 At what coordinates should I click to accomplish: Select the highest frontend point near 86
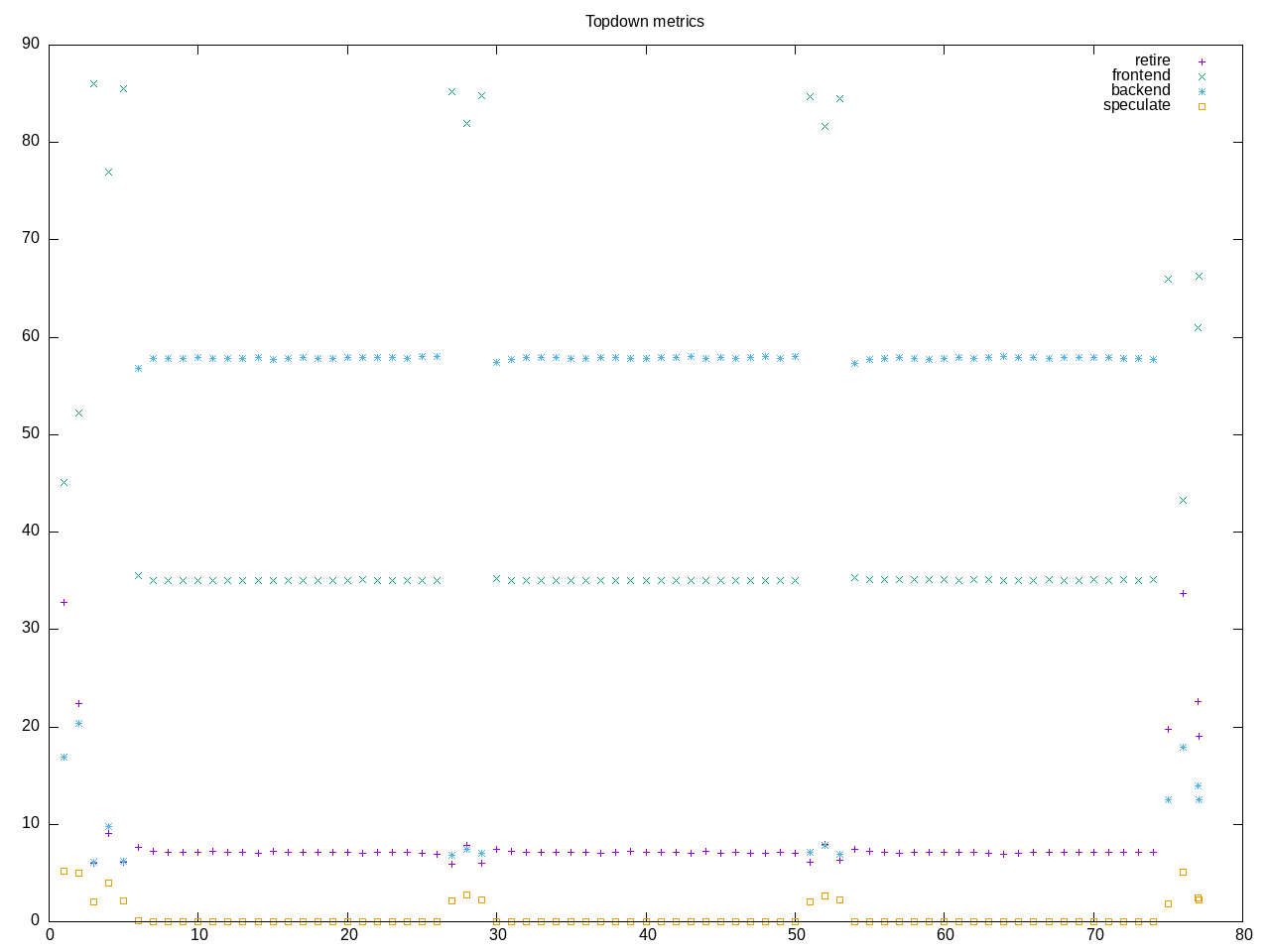(x=93, y=84)
